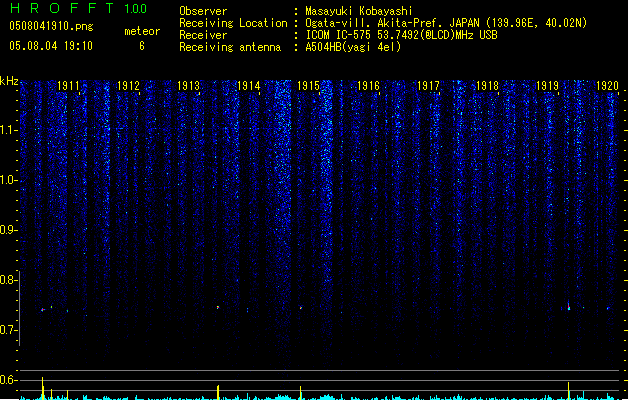Click the observer name Masayuki Kobayashi
The height and width of the screenshot is (400, 629).
(359, 11)
